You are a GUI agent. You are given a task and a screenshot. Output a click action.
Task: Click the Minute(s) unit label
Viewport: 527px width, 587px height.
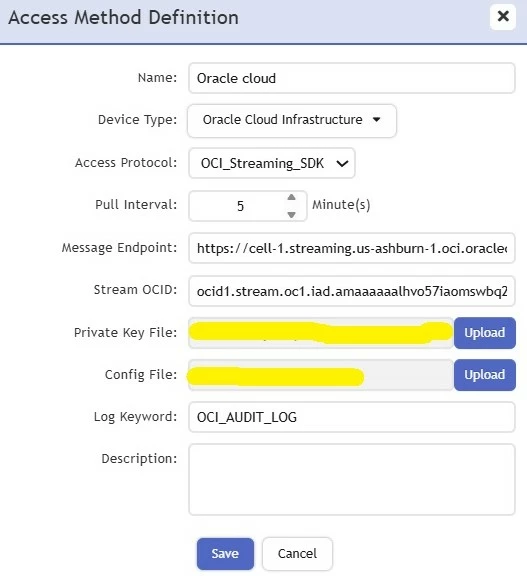341,205
